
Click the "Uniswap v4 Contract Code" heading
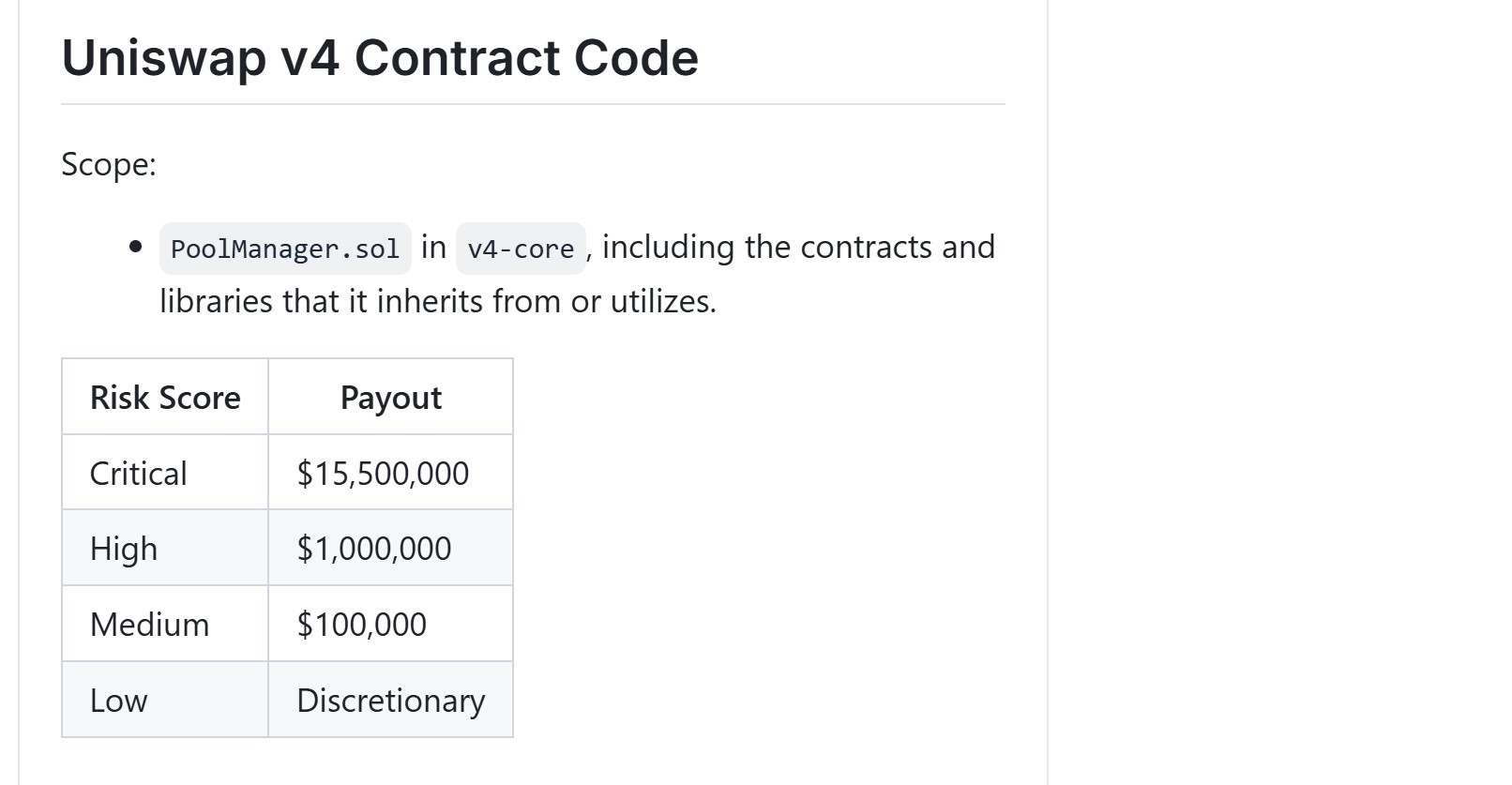380,58
